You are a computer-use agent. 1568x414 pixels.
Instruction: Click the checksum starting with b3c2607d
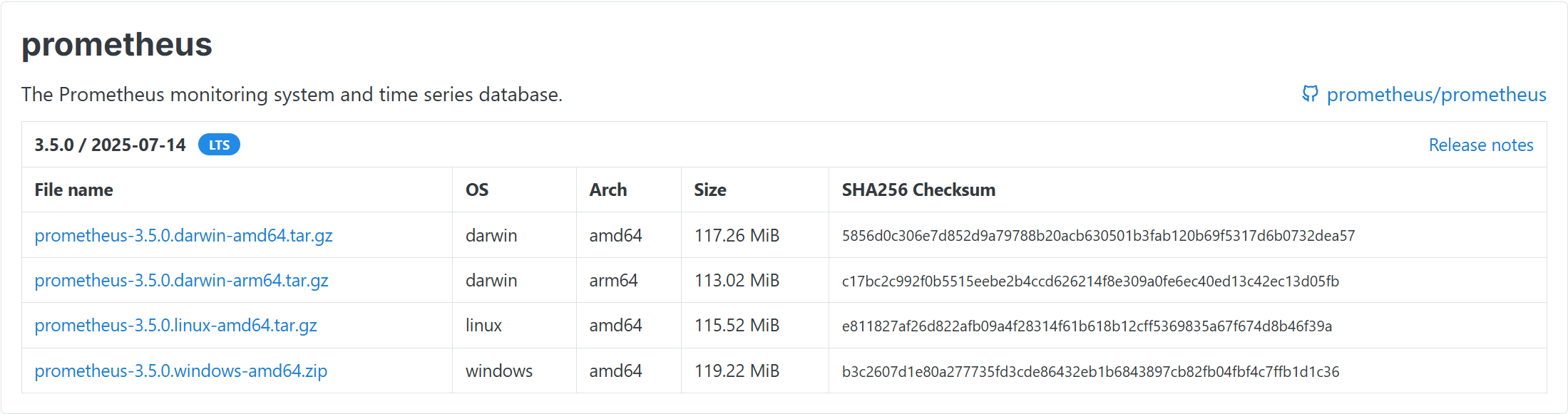pyautogui.click(x=1090, y=371)
